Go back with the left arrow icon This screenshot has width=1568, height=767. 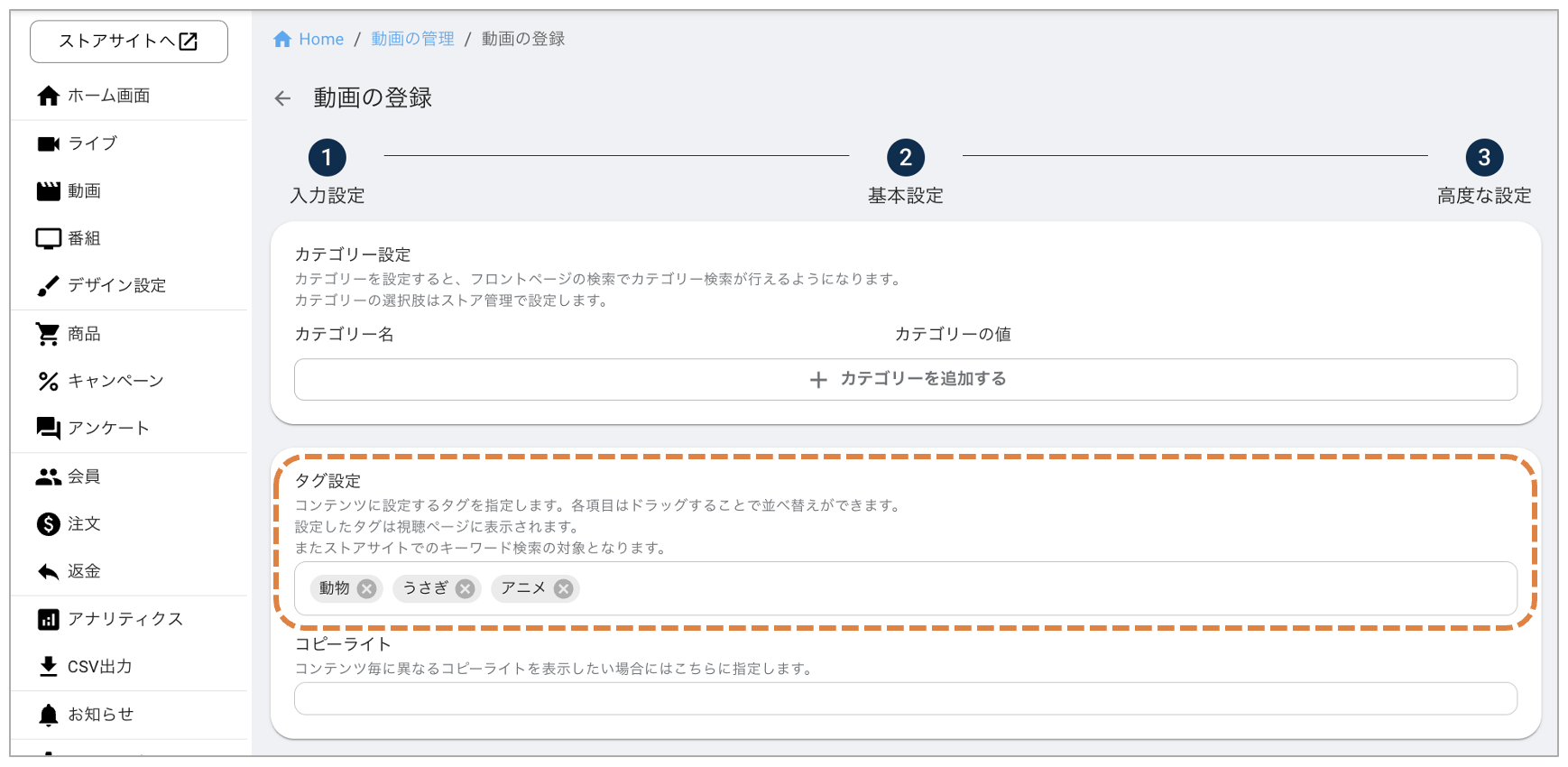point(283,98)
